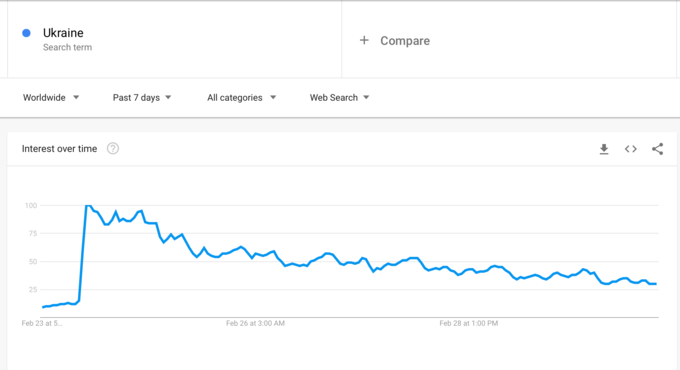
Task: Select the Feb 26 at 3:00 AM axis label
Action: click(x=255, y=323)
